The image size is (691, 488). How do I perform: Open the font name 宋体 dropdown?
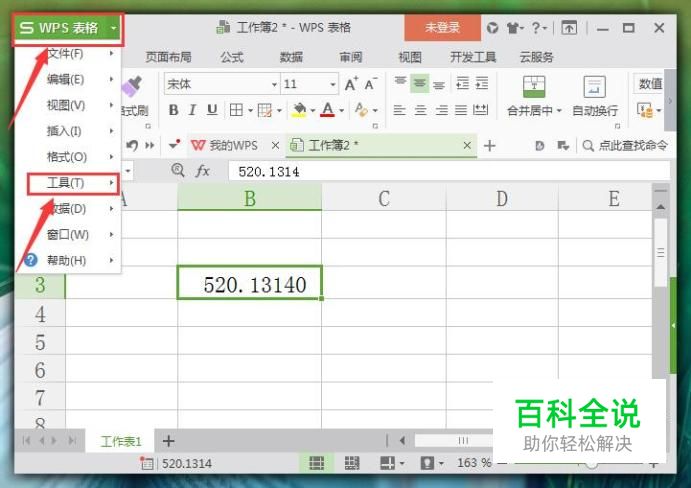click(x=274, y=84)
